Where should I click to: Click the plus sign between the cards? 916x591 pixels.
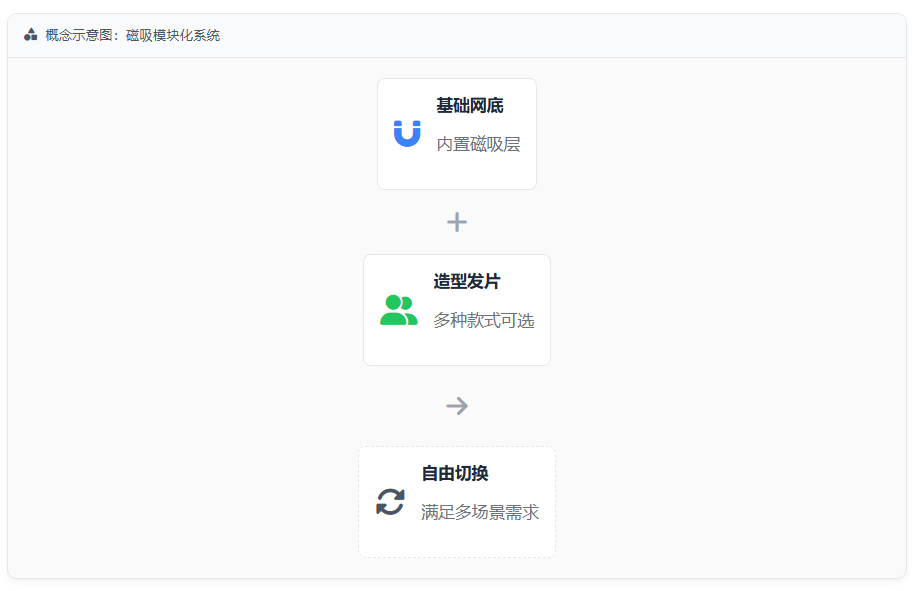point(457,222)
